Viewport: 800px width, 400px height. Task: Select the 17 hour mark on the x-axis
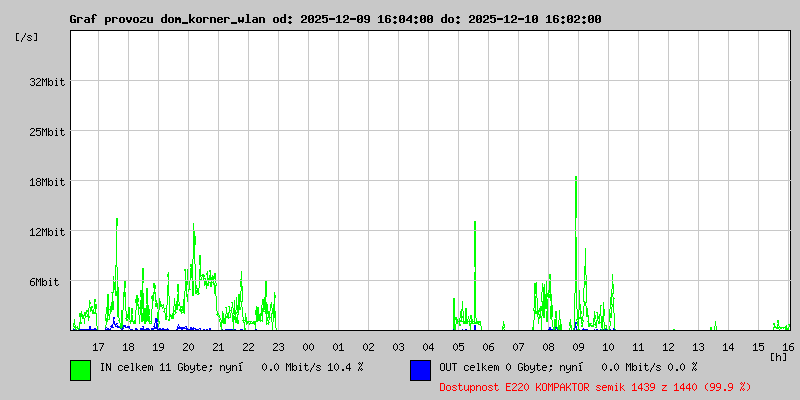[x=98, y=346]
